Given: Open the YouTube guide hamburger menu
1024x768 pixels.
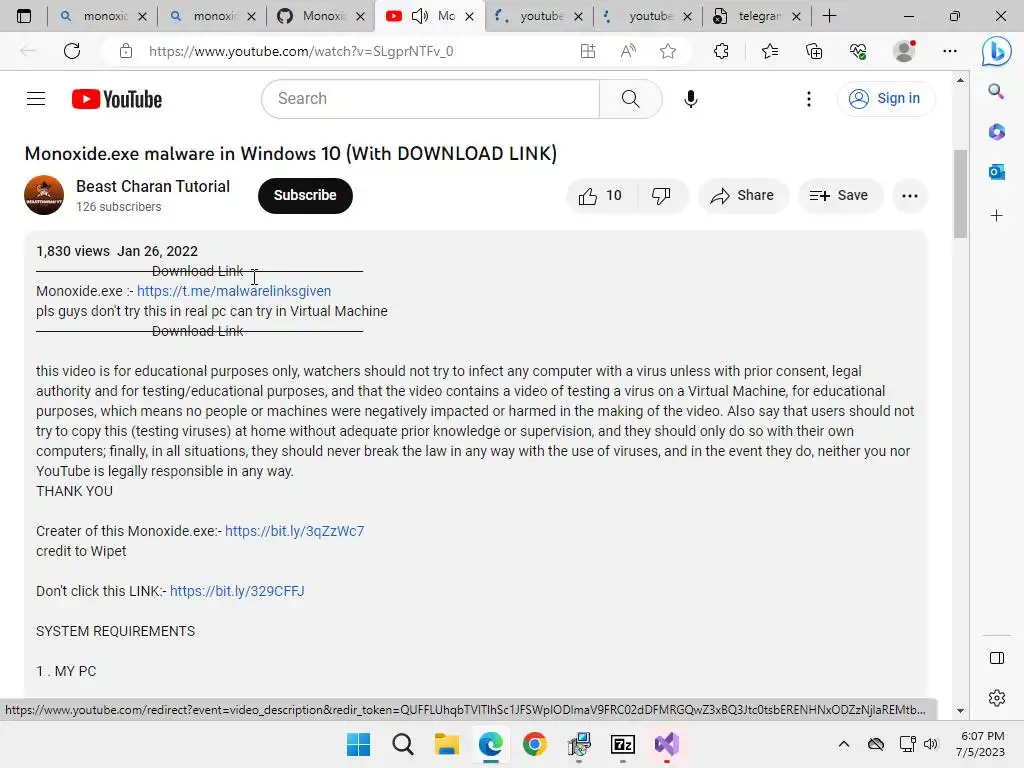Looking at the screenshot, I should click(36, 99).
